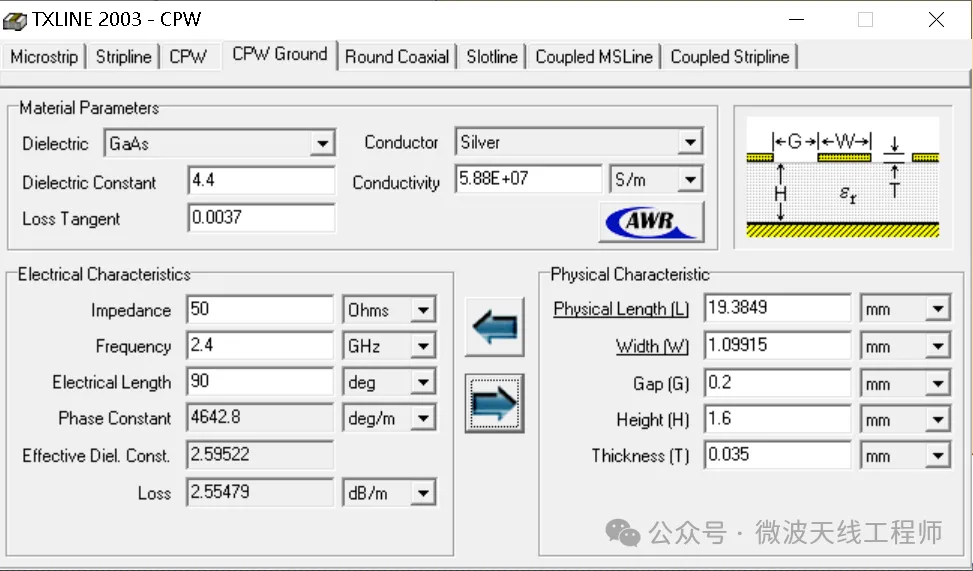Open the Impedance Ohms unit dropdown
The width and height of the screenshot is (973, 571).
tap(423, 310)
